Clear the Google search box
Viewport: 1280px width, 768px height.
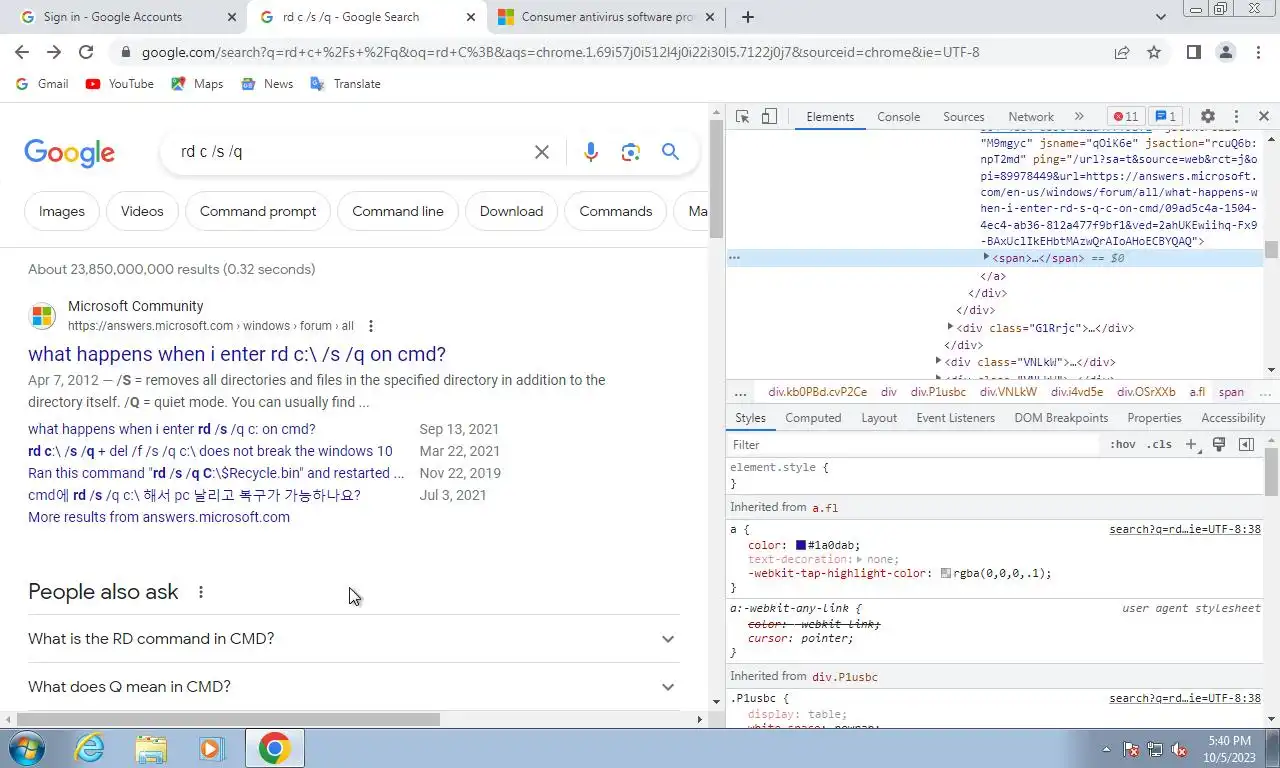(541, 152)
